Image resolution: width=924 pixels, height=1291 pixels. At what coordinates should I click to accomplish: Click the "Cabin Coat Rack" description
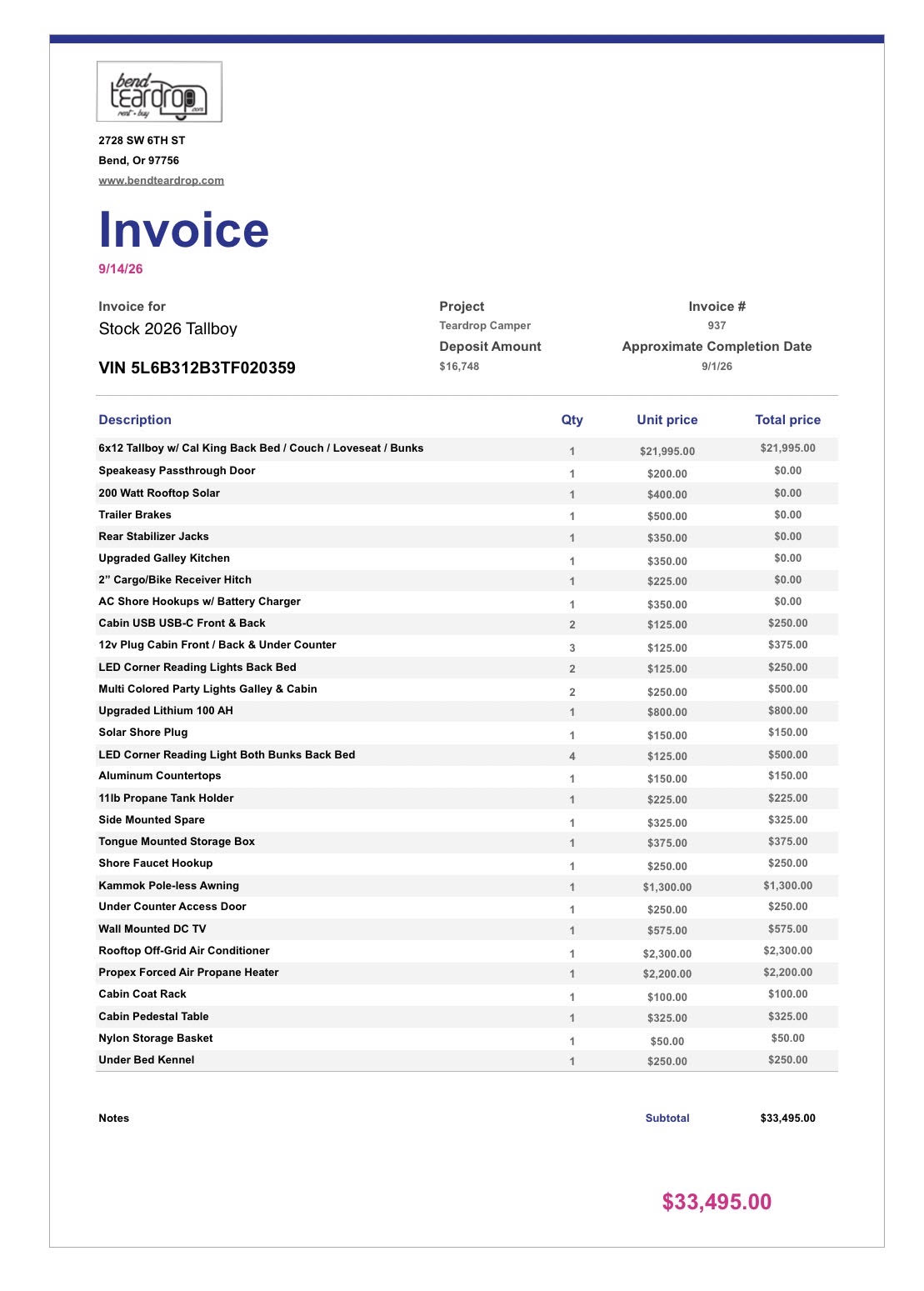point(142,993)
